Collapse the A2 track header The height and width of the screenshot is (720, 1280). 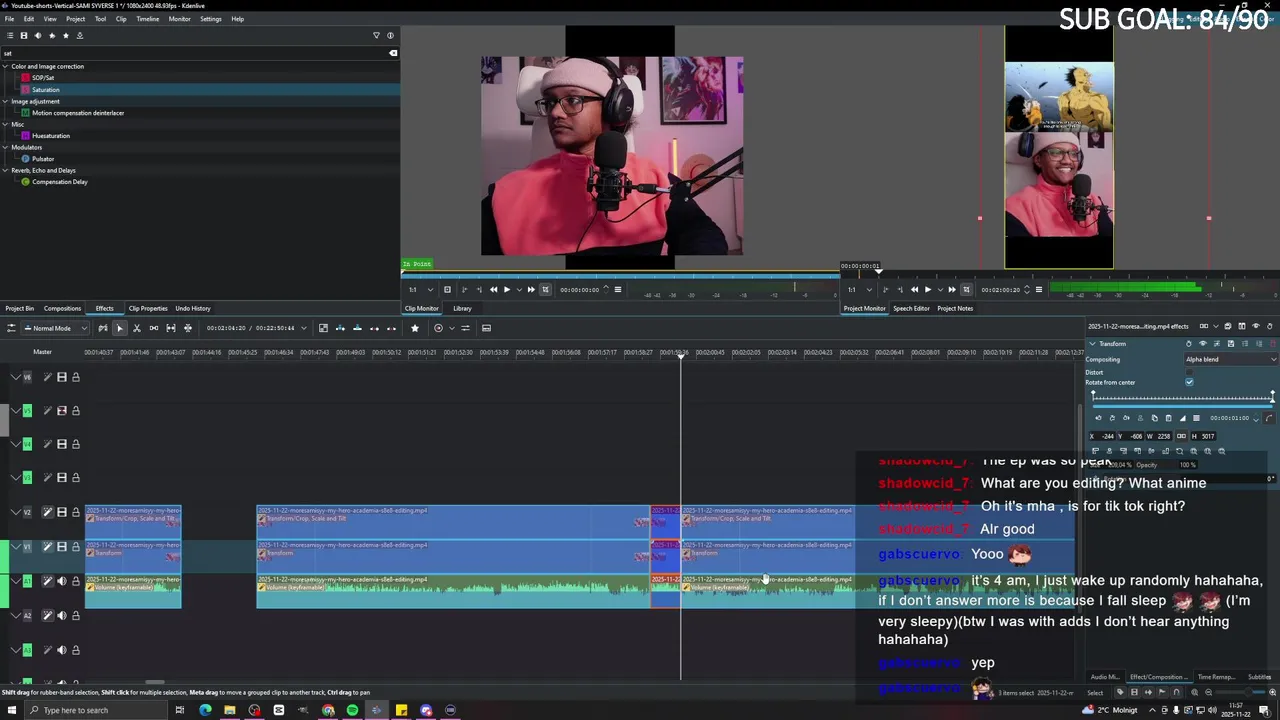[15, 615]
